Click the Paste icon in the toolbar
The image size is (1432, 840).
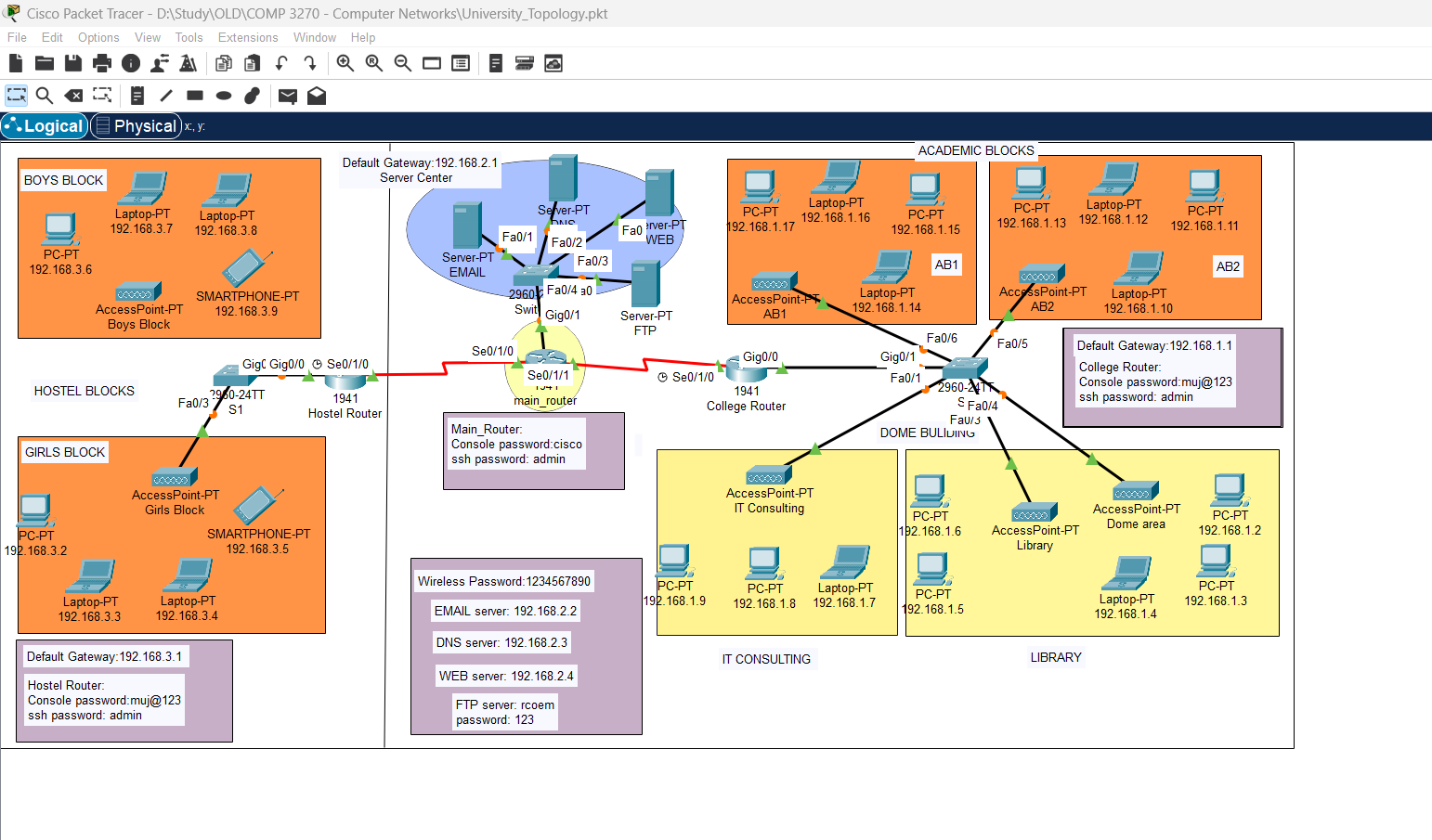tap(253, 63)
